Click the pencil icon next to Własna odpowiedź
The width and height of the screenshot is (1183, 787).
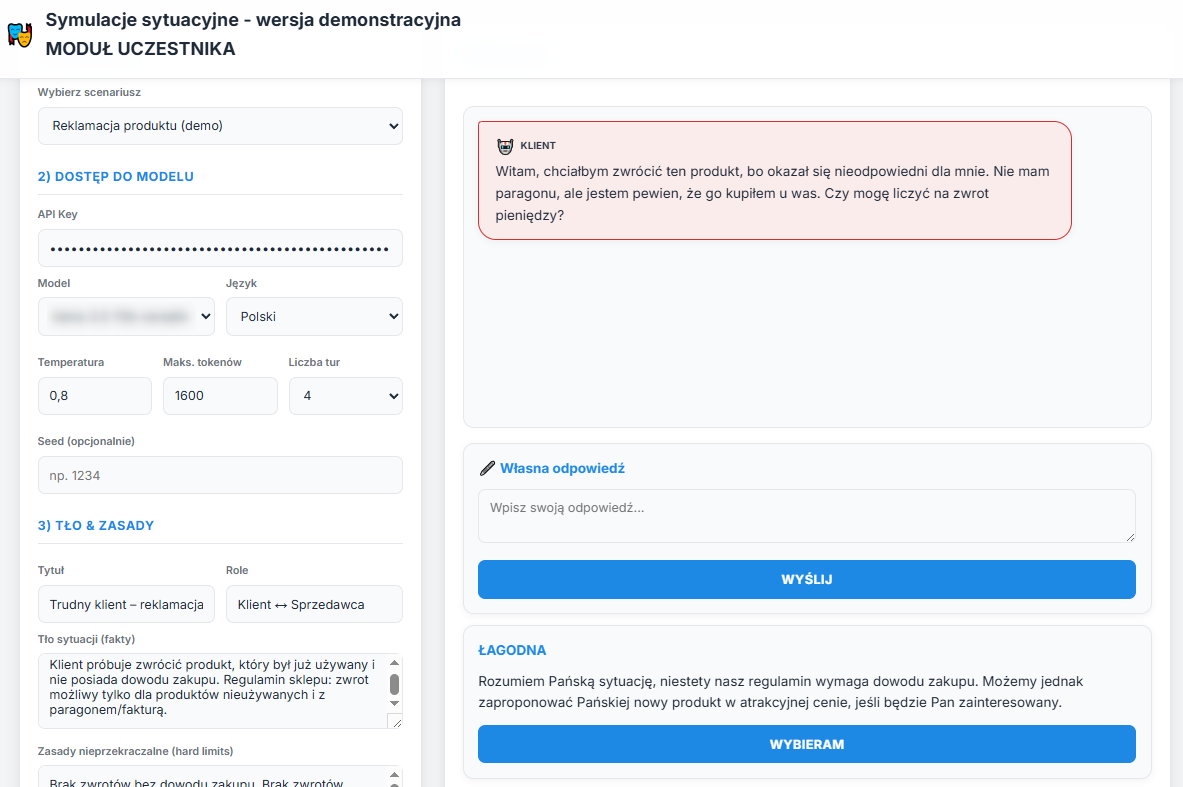click(x=488, y=467)
